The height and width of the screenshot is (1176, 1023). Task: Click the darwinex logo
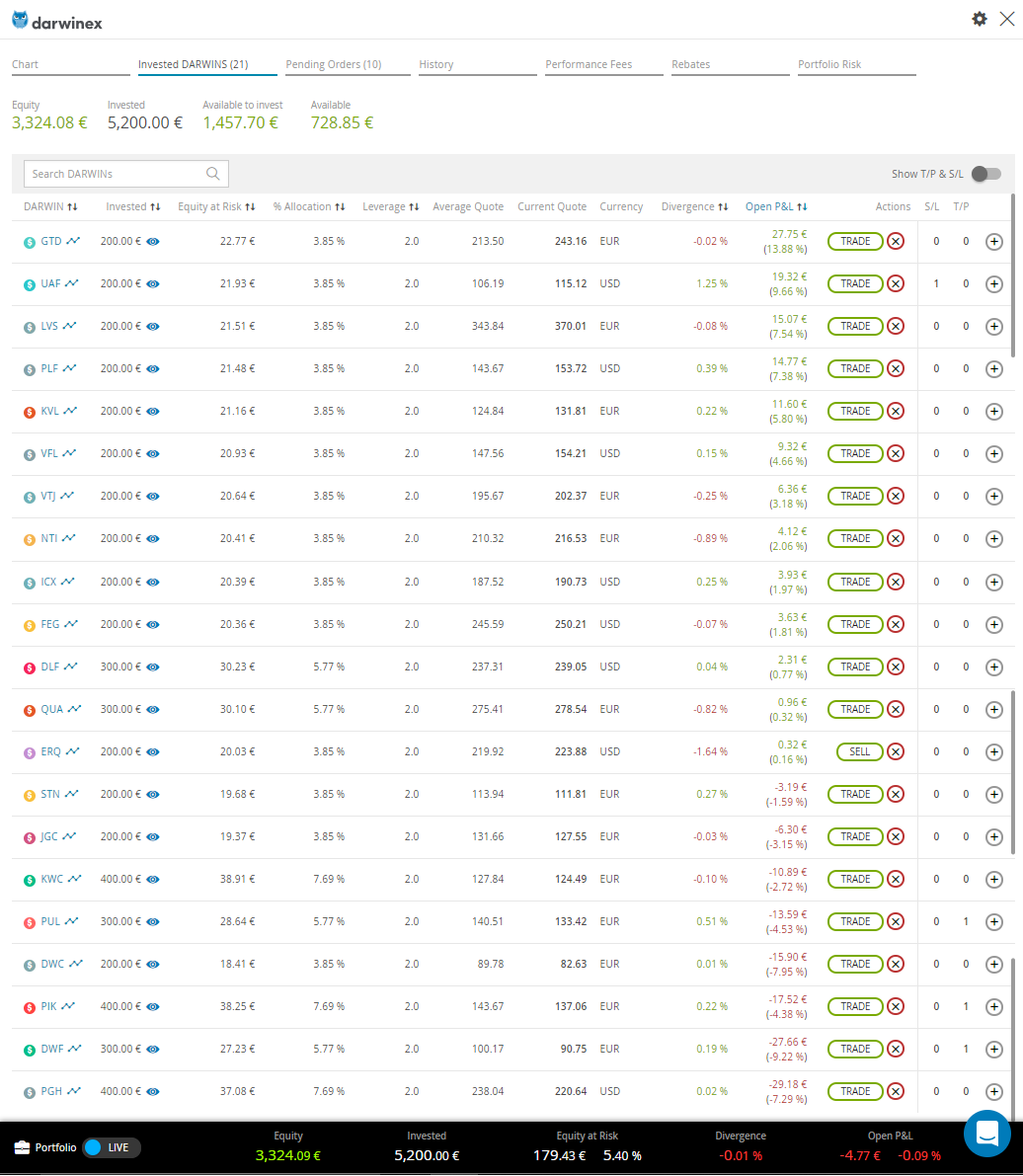click(57, 21)
